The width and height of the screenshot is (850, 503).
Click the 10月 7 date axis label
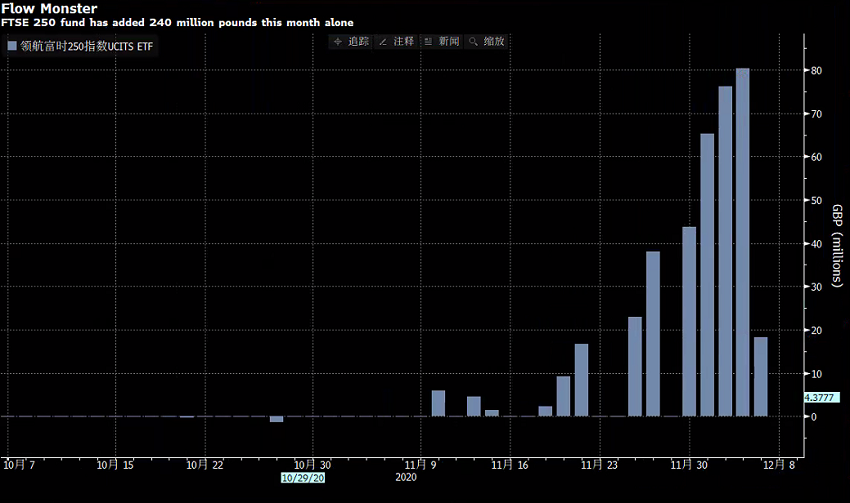tap(19, 465)
